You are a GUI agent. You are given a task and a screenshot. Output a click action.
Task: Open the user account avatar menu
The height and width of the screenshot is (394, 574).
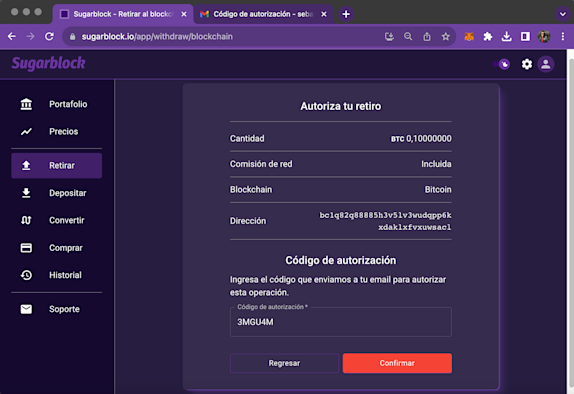click(x=546, y=64)
